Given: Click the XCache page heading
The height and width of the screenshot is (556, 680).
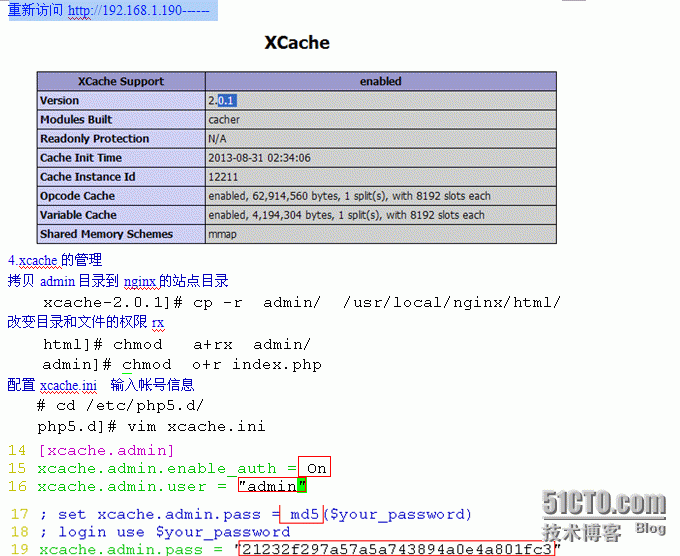Looking at the screenshot, I should click(297, 43).
